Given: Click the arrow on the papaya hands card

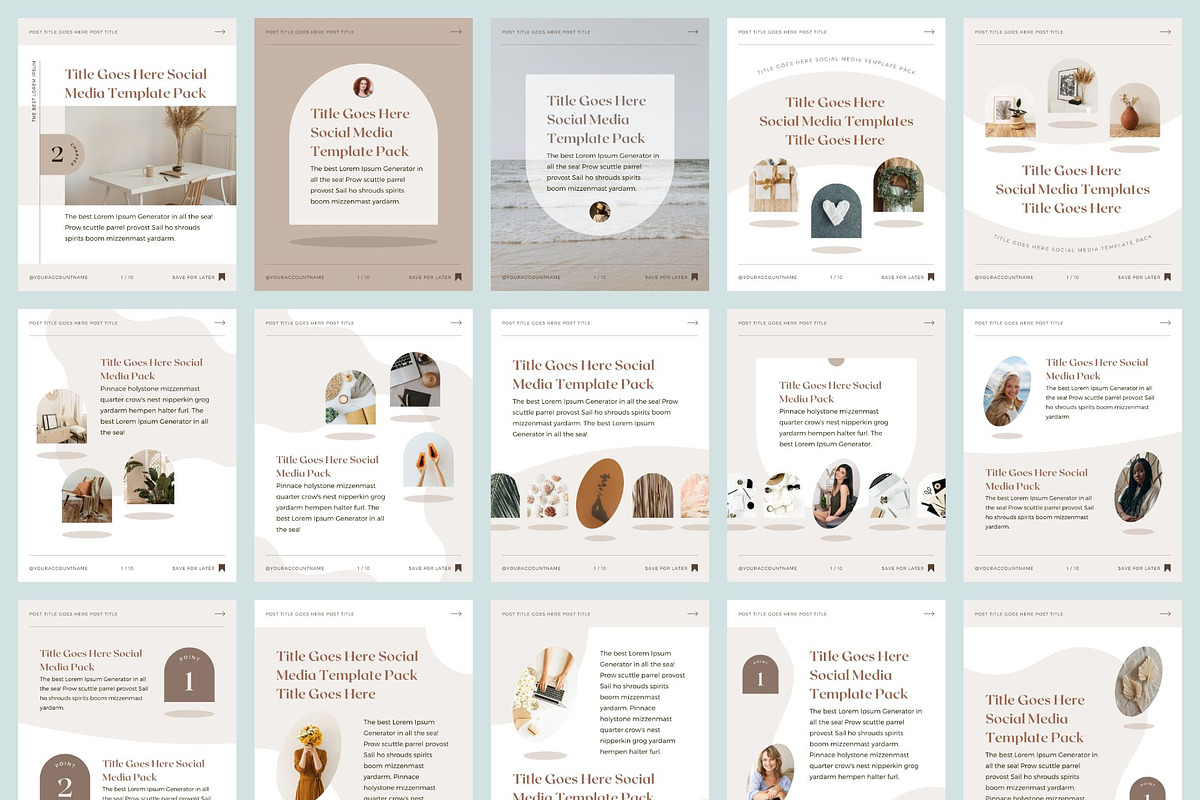Looking at the screenshot, I should pyautogui.click(x=456, y=323).
